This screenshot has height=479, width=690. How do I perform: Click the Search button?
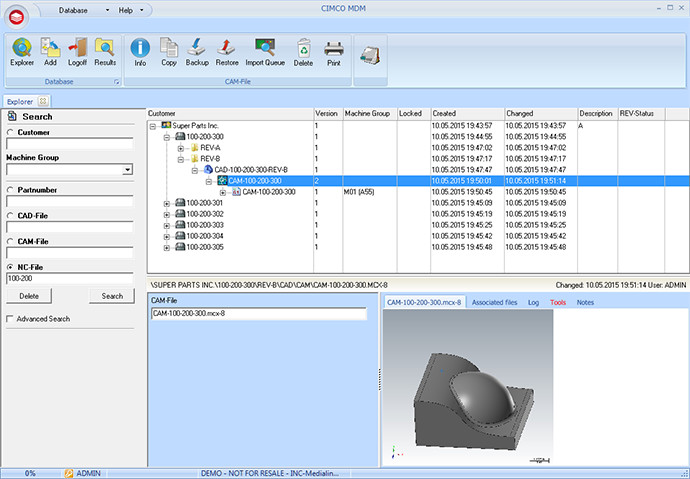pyautogui.click(x=112, y=296)
